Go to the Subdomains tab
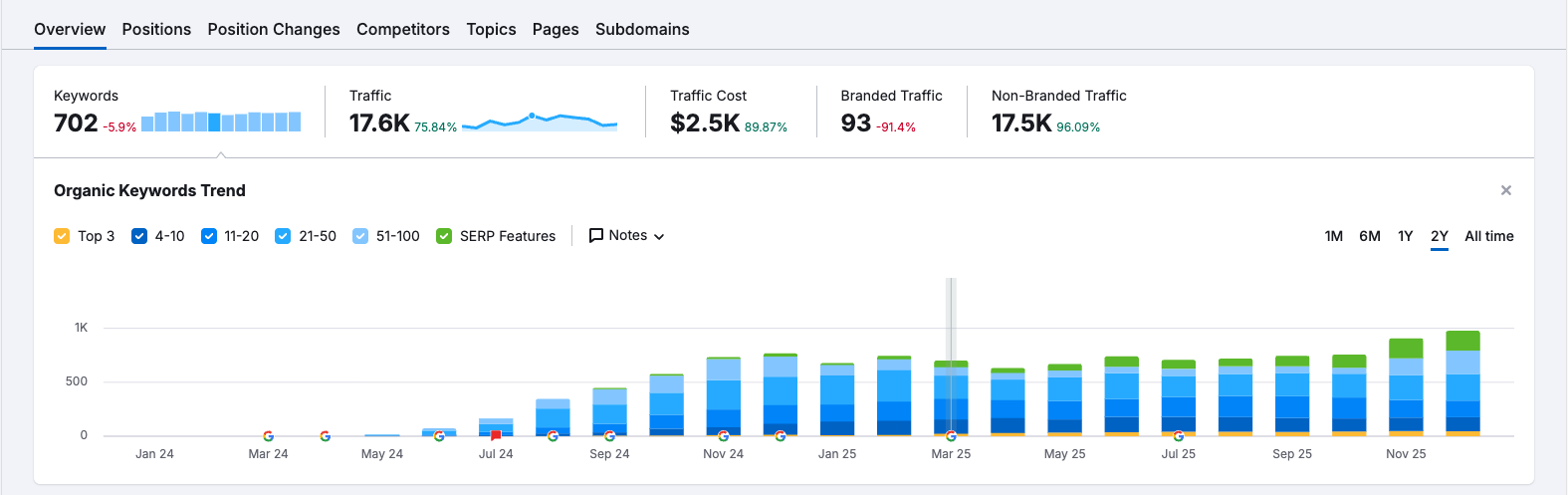Screen dimensions: 1568x495 click(642, 30)
